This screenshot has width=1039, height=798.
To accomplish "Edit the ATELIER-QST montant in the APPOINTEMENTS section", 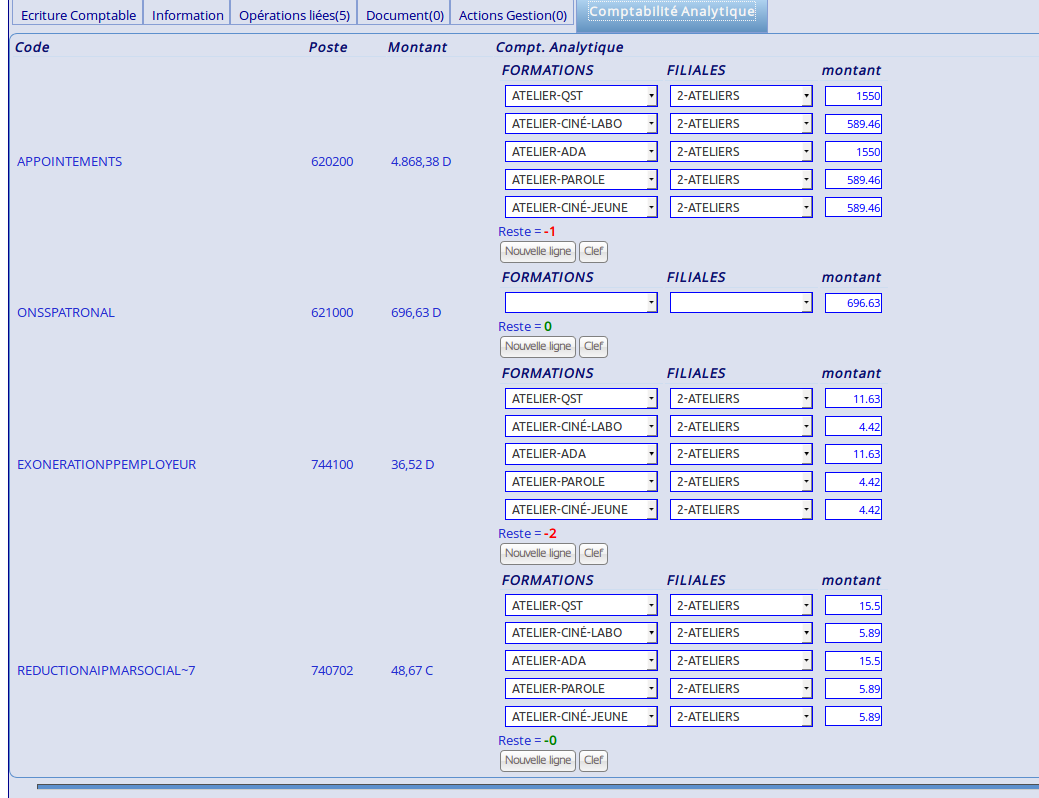I will (853, 96).
